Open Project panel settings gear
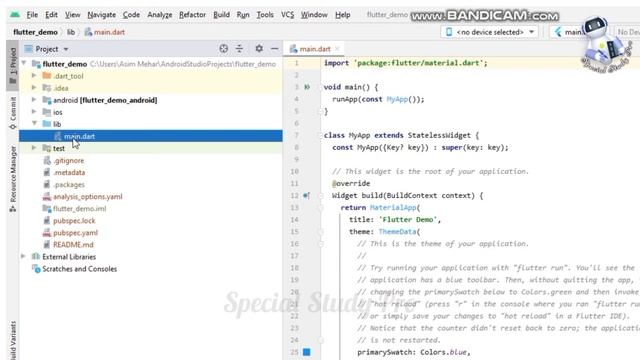The width and height of the screenshot is (640, 360). 259,49
